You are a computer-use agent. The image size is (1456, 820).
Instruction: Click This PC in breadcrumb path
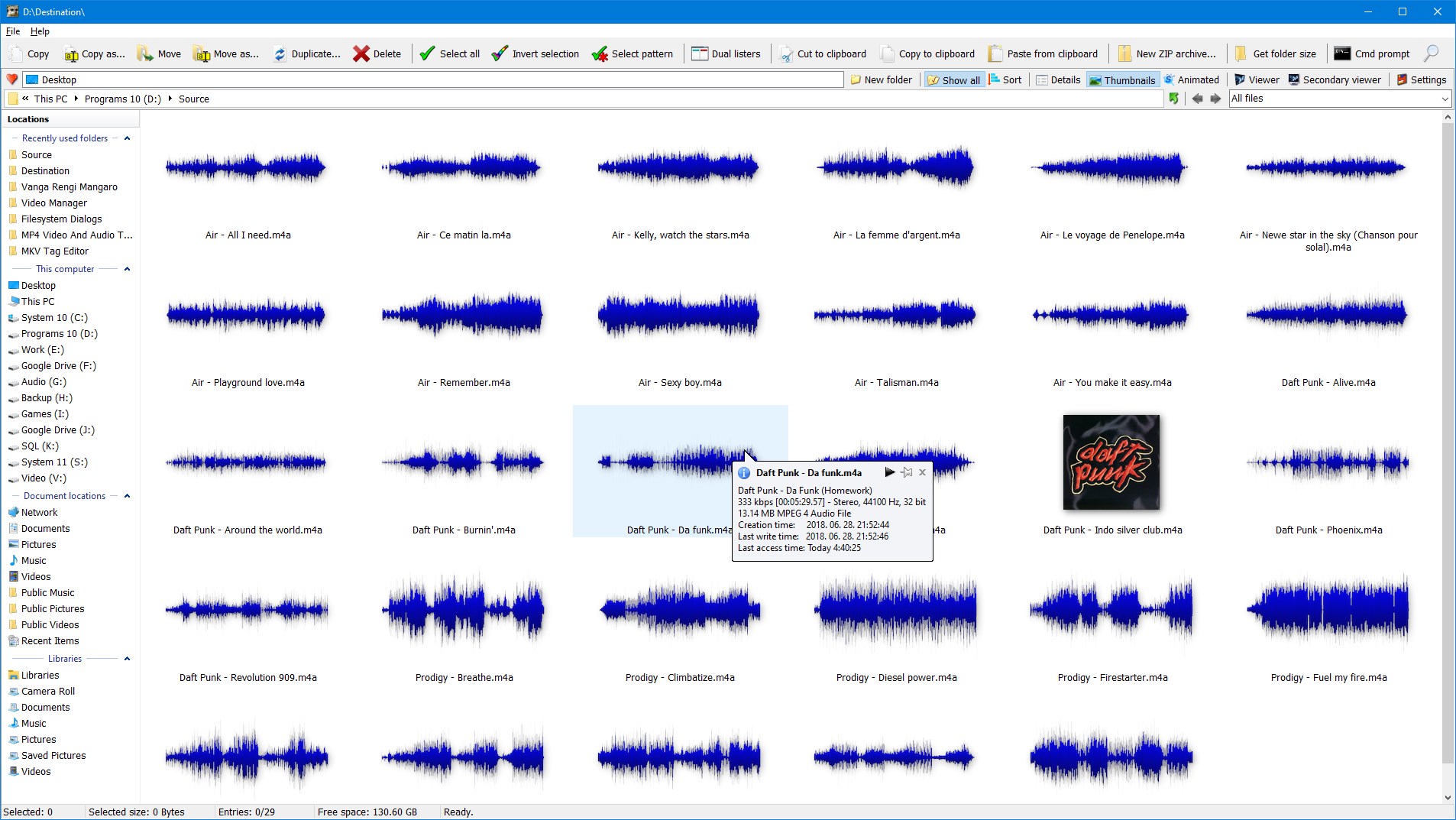pos(51,99)
